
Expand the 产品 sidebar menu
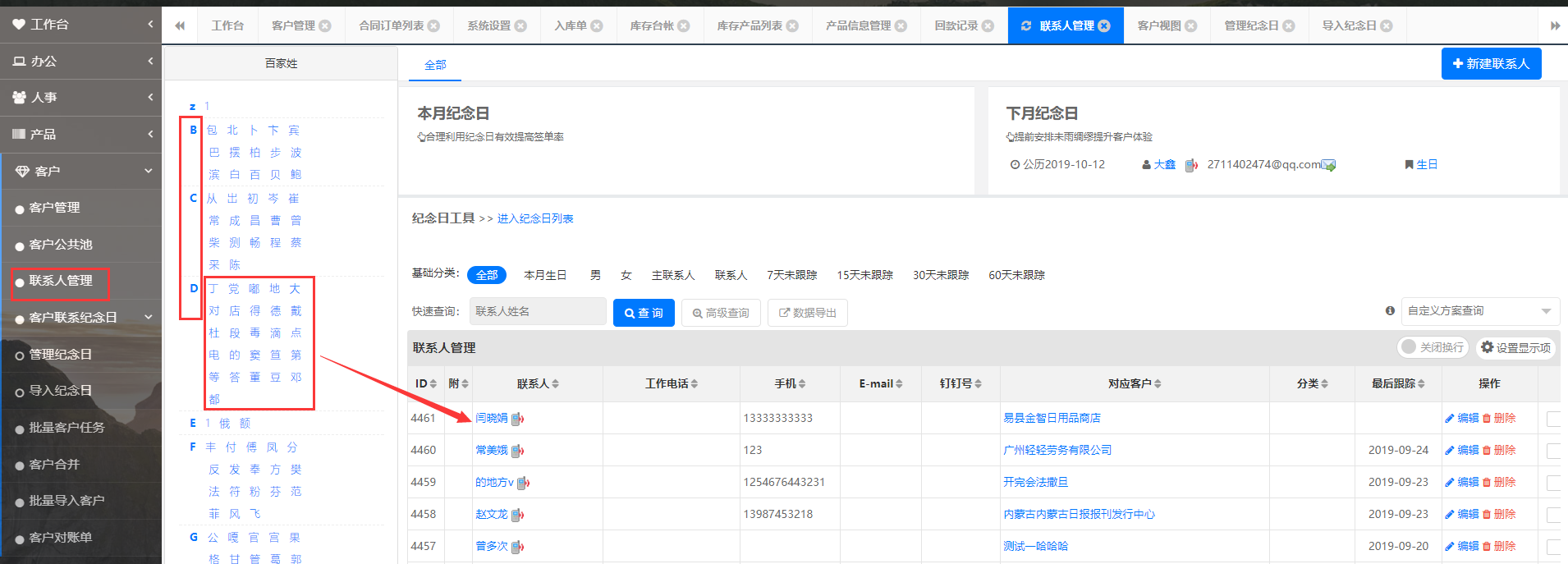click(80, 134)
